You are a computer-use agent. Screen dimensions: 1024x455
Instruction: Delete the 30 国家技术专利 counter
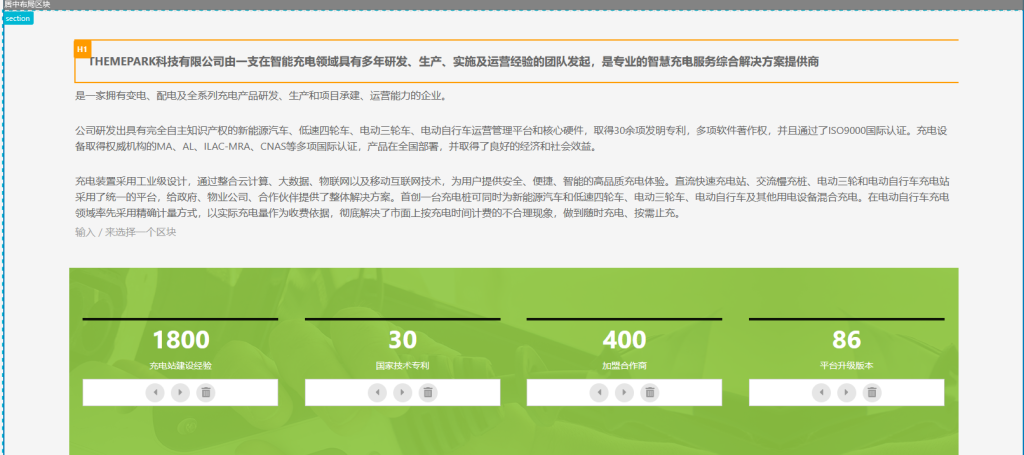(428, 392)
